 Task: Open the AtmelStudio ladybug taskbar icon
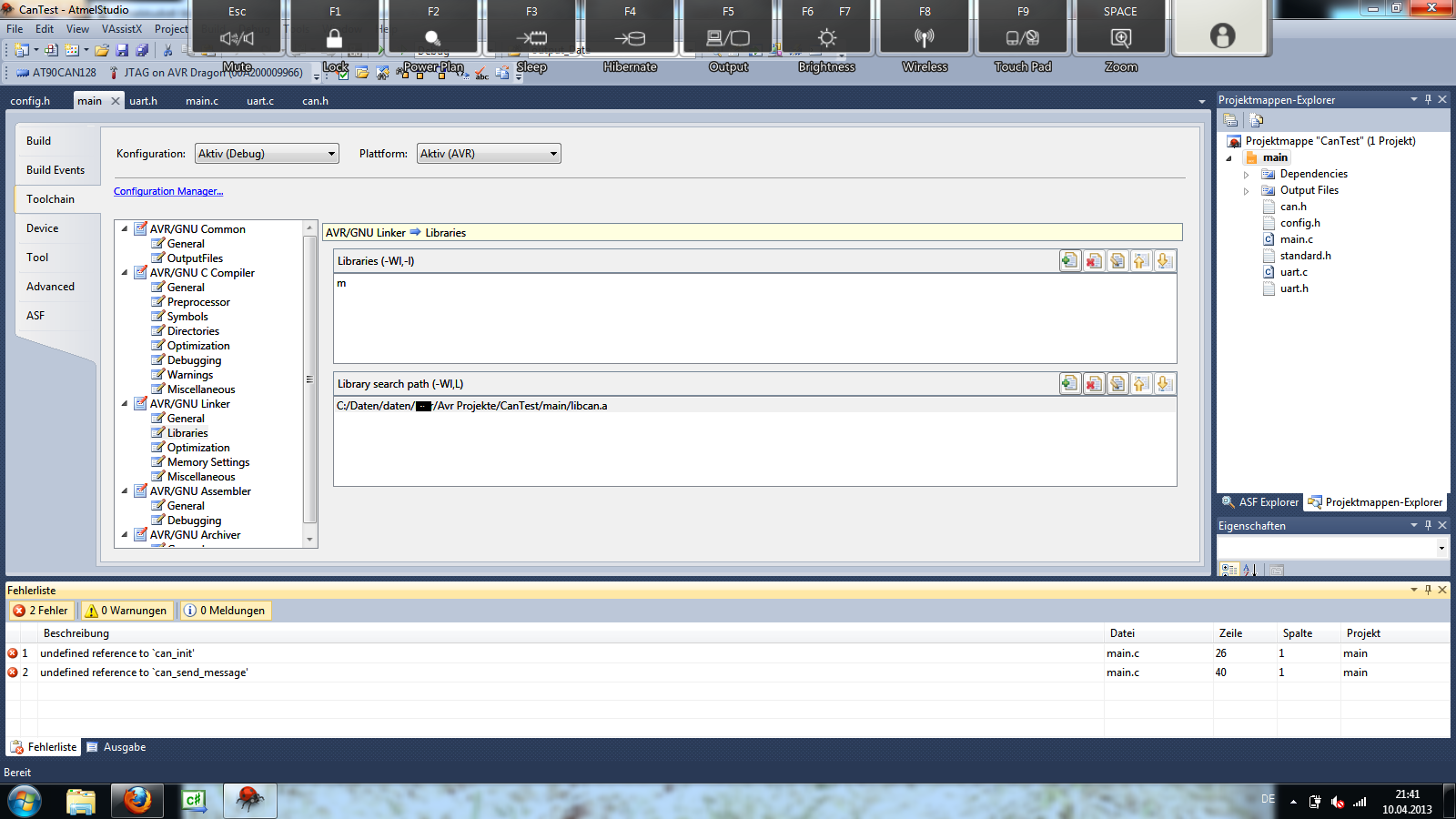point(249,801)
